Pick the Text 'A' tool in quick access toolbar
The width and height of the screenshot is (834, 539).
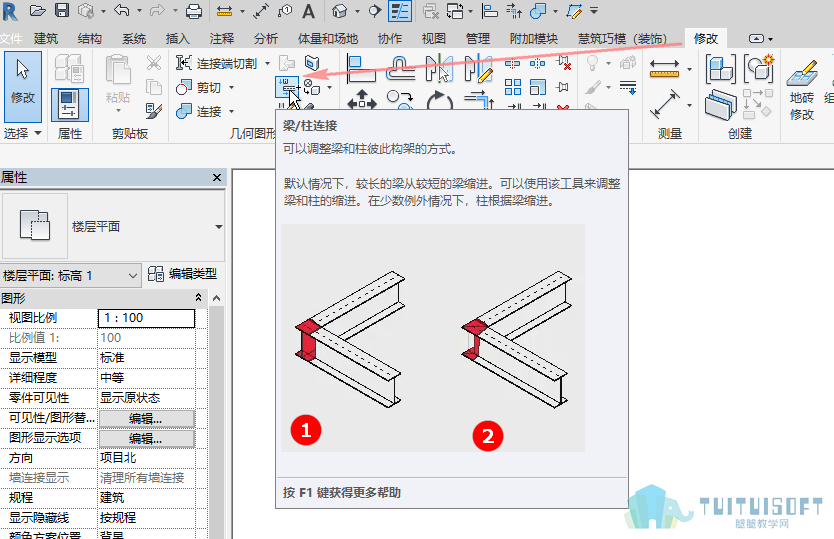point(308,11)
